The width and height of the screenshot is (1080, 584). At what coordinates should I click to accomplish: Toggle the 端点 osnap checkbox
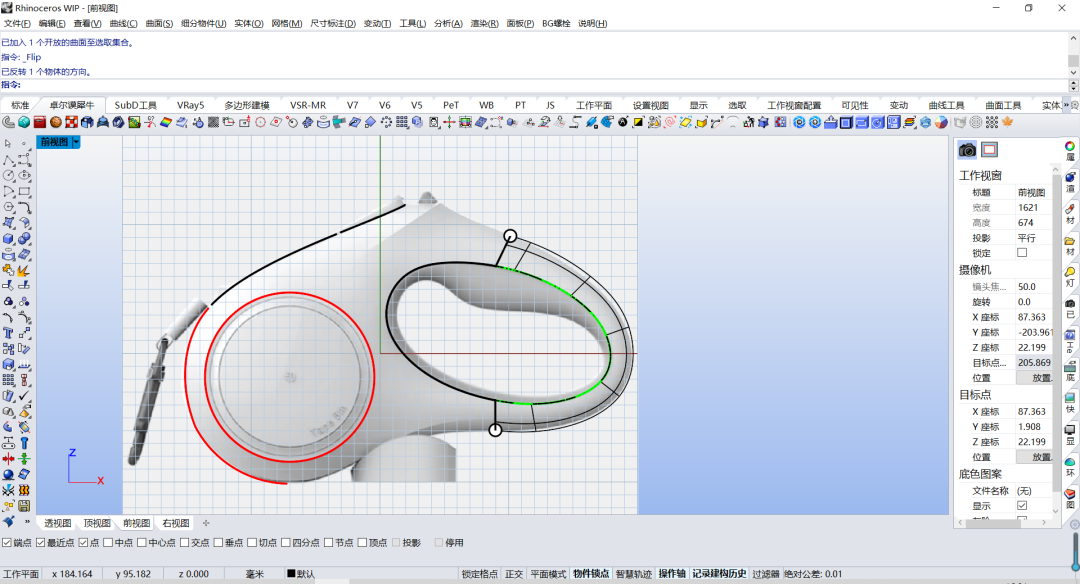pyautogui.click(x=7, y=543)
